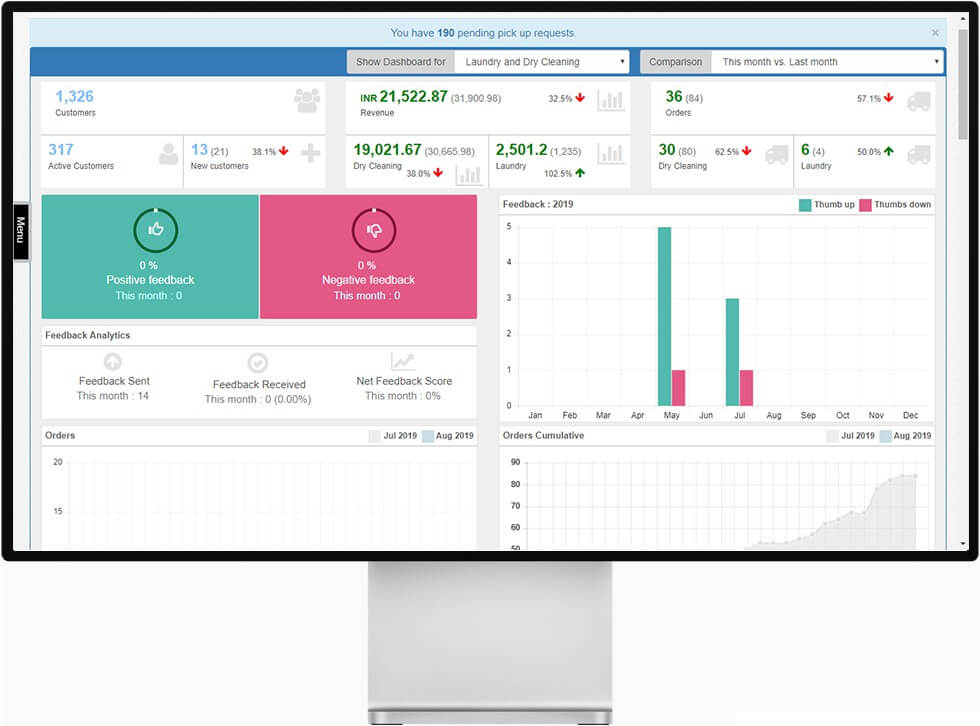Screen dimensions: 980x726
Task: Click the scrollbar down arrow
Action: pyautogui.click(x=963, y=544)
